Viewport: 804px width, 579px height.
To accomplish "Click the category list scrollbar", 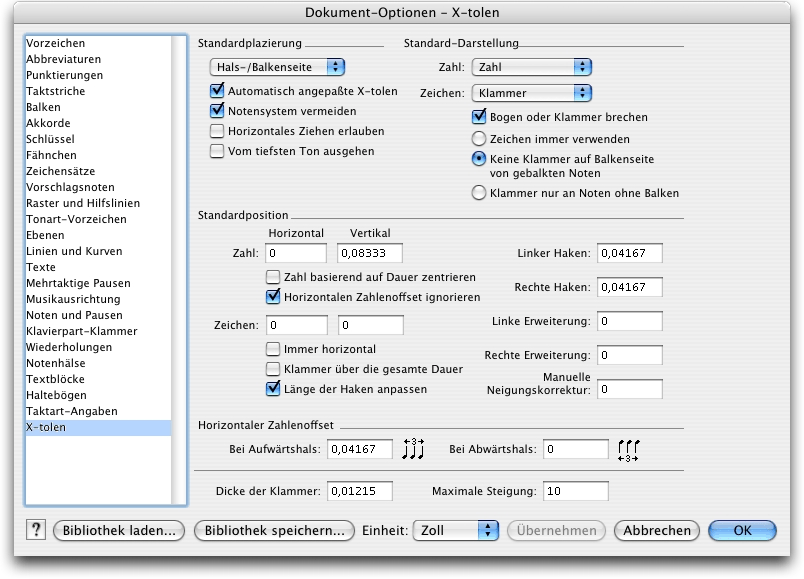I will tap(179, 270).
